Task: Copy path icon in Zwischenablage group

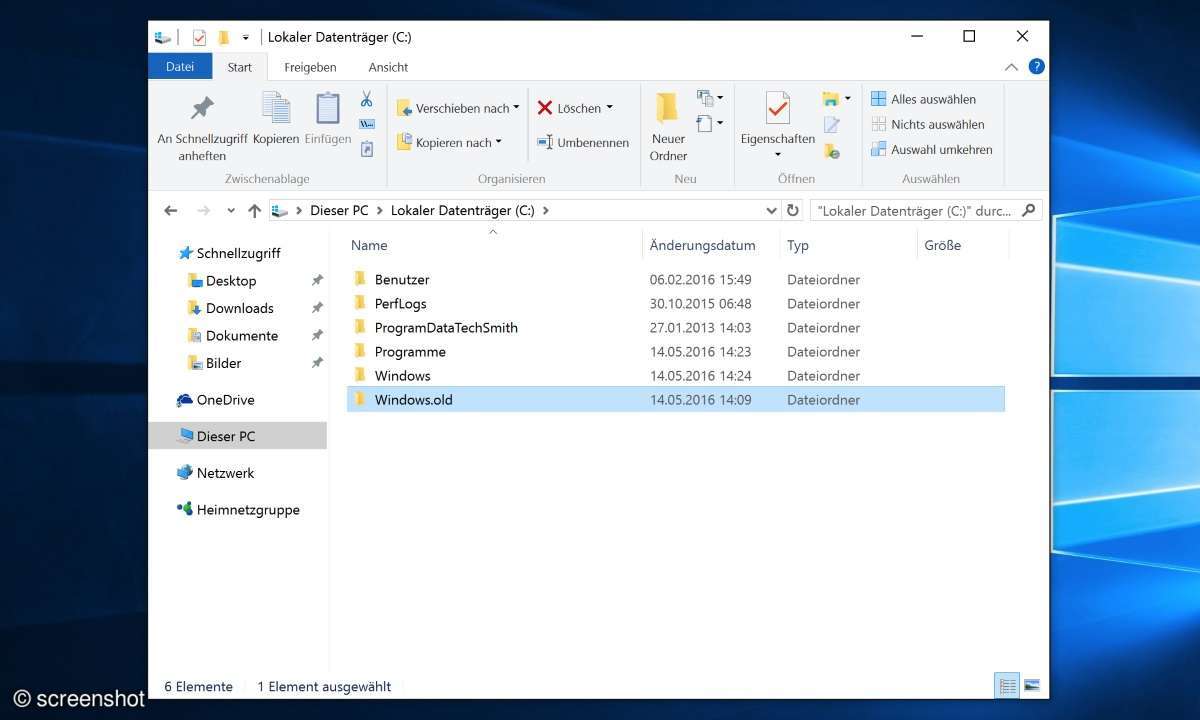Action: (x=367, y=124)
